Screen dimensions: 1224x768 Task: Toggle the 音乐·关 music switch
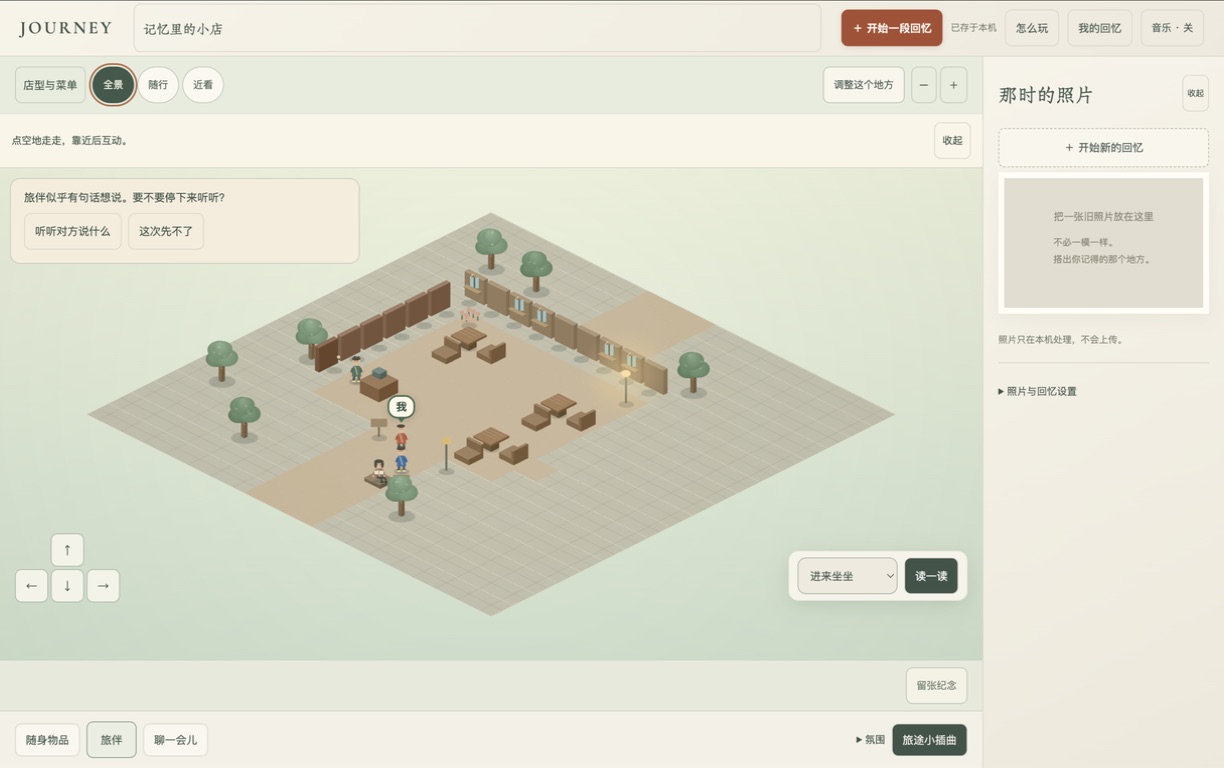pos(1172,28)
